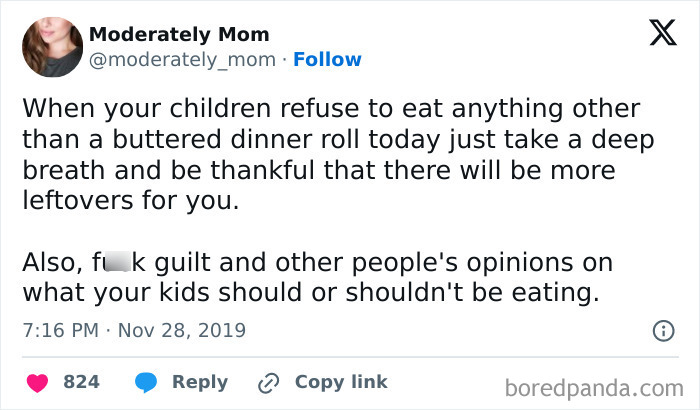
Task: Click the tweet's first paragraph about children
Action: pyautogui.click(x=332, y=153)
